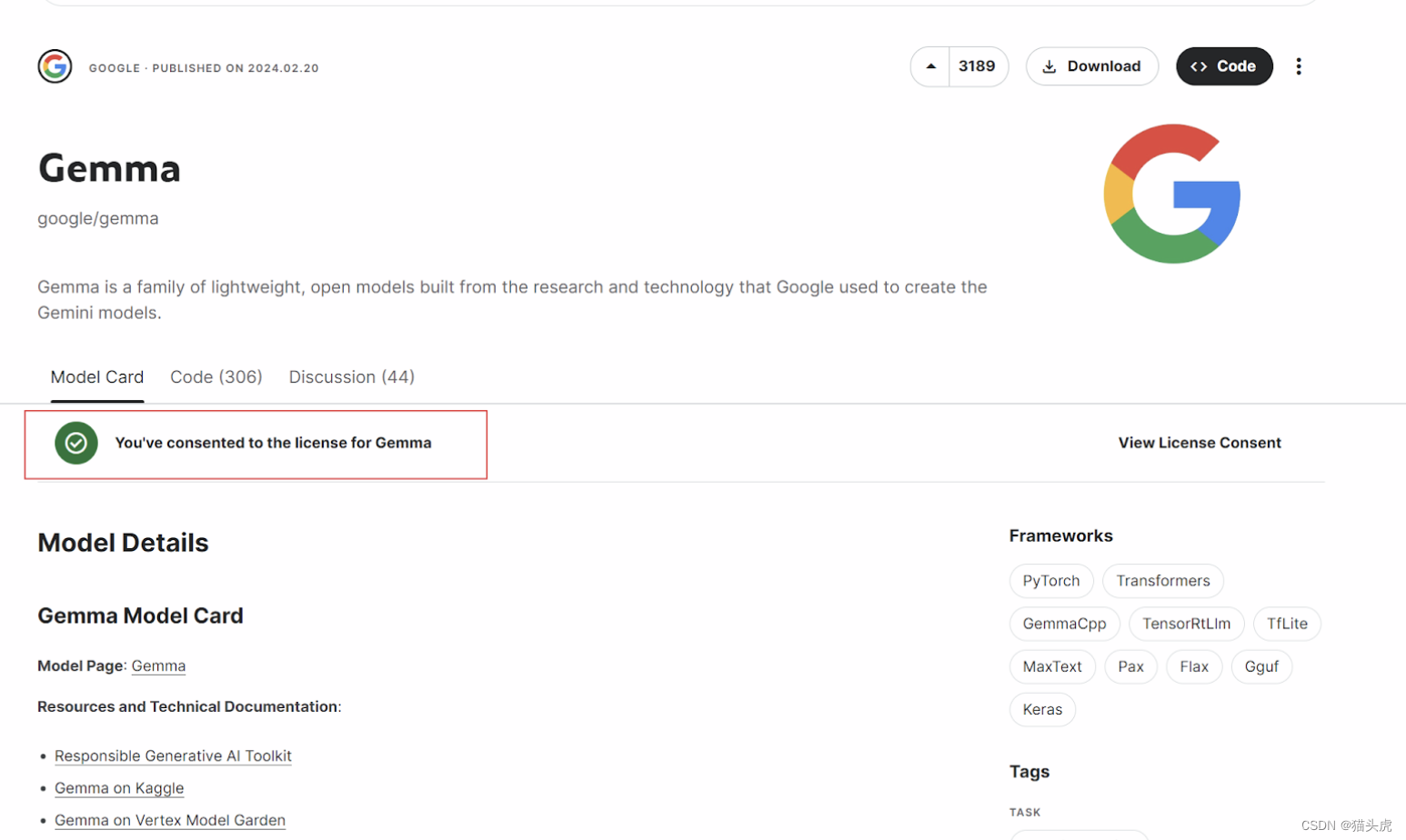Open the Discussion (44) tab
Viewport: 1406px width, 840px height.
click(352, 377)
